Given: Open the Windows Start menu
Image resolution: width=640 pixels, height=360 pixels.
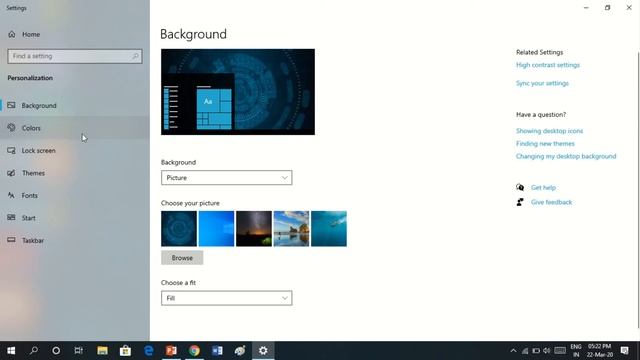Looking at the screenshot, I should 11,351.
